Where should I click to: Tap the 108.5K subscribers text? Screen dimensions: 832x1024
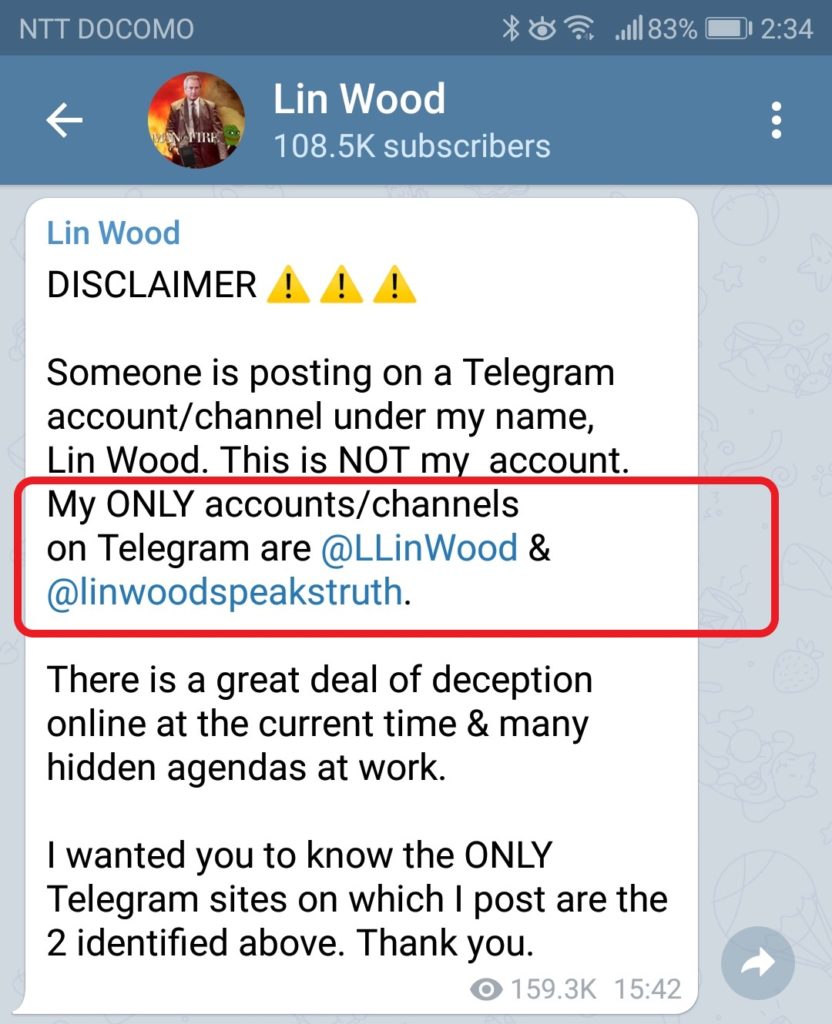coord(412,146)
